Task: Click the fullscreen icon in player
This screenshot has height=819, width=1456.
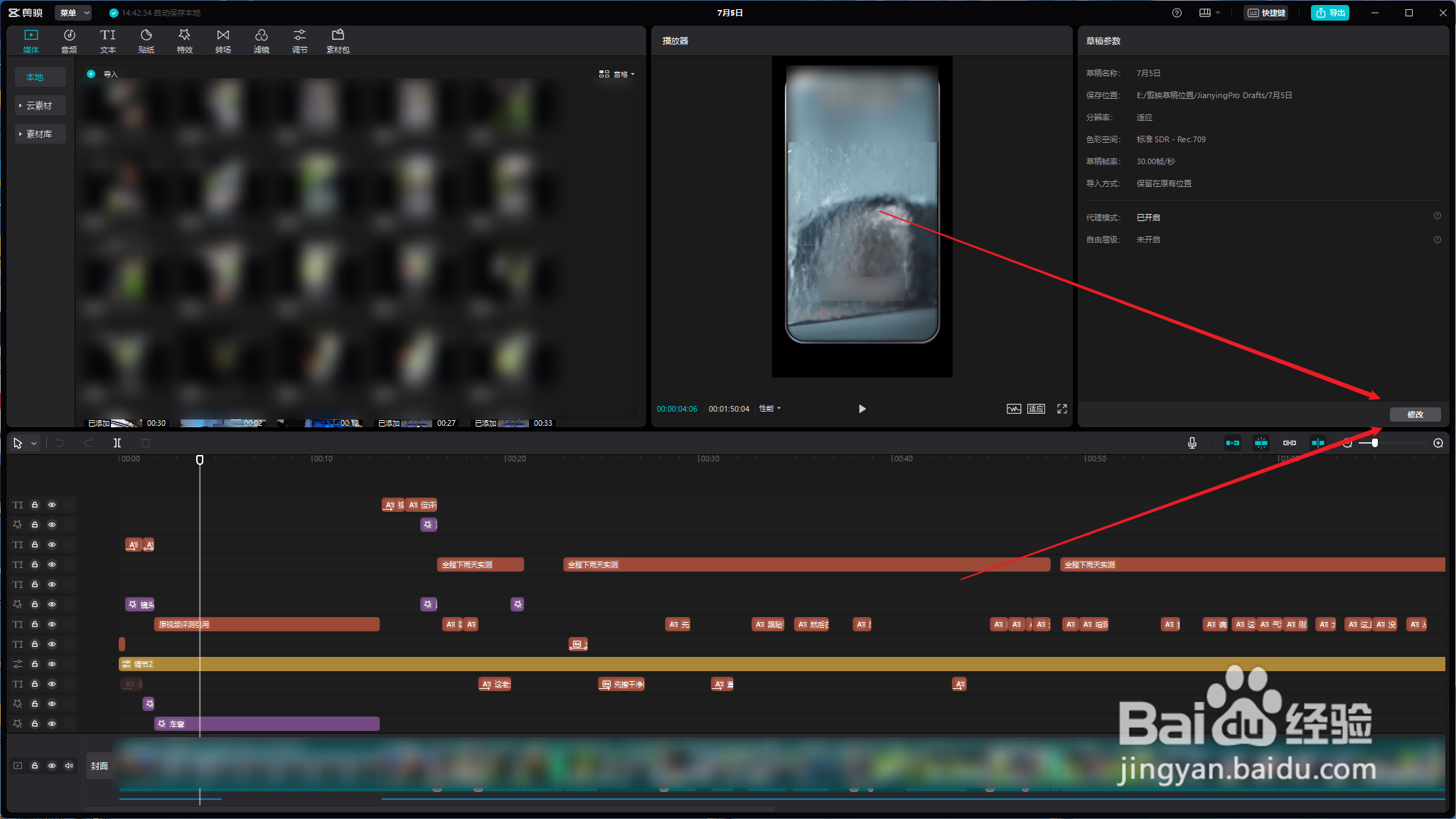Action: [1062, 409]
